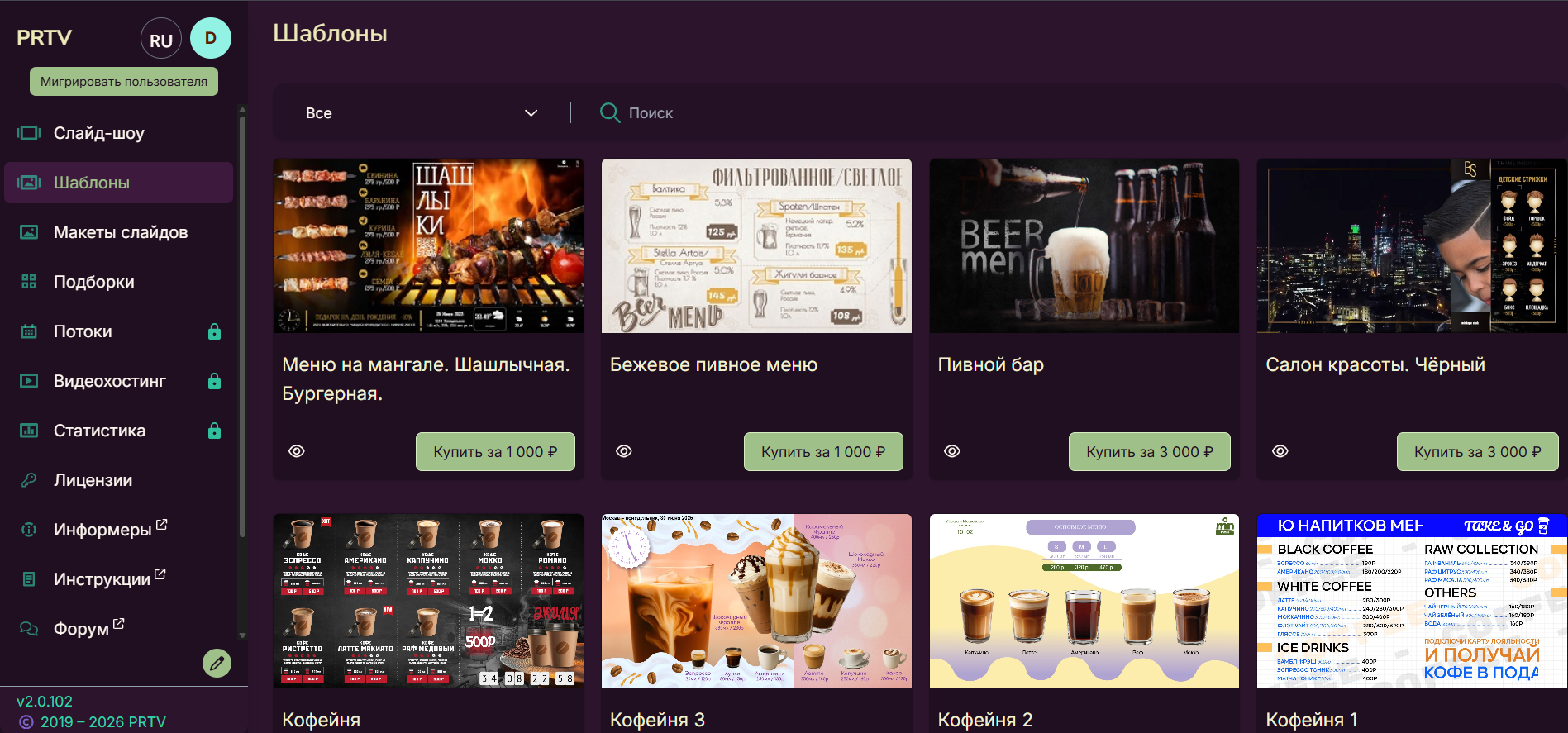Open the Форум link
This screenshot has width=1568, height=733.
pos(118,629)
